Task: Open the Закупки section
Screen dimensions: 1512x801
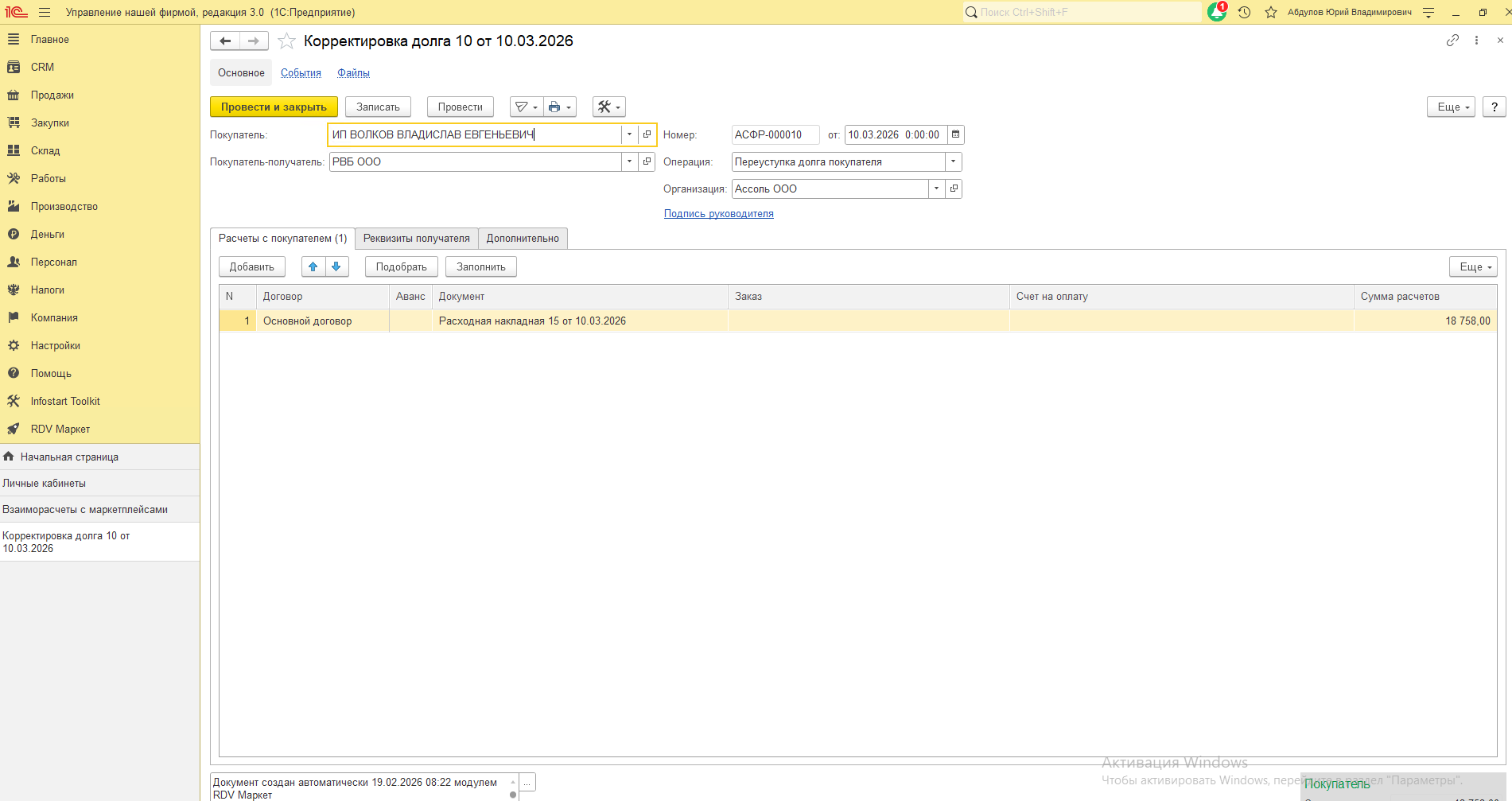Action: pos(99,122)
